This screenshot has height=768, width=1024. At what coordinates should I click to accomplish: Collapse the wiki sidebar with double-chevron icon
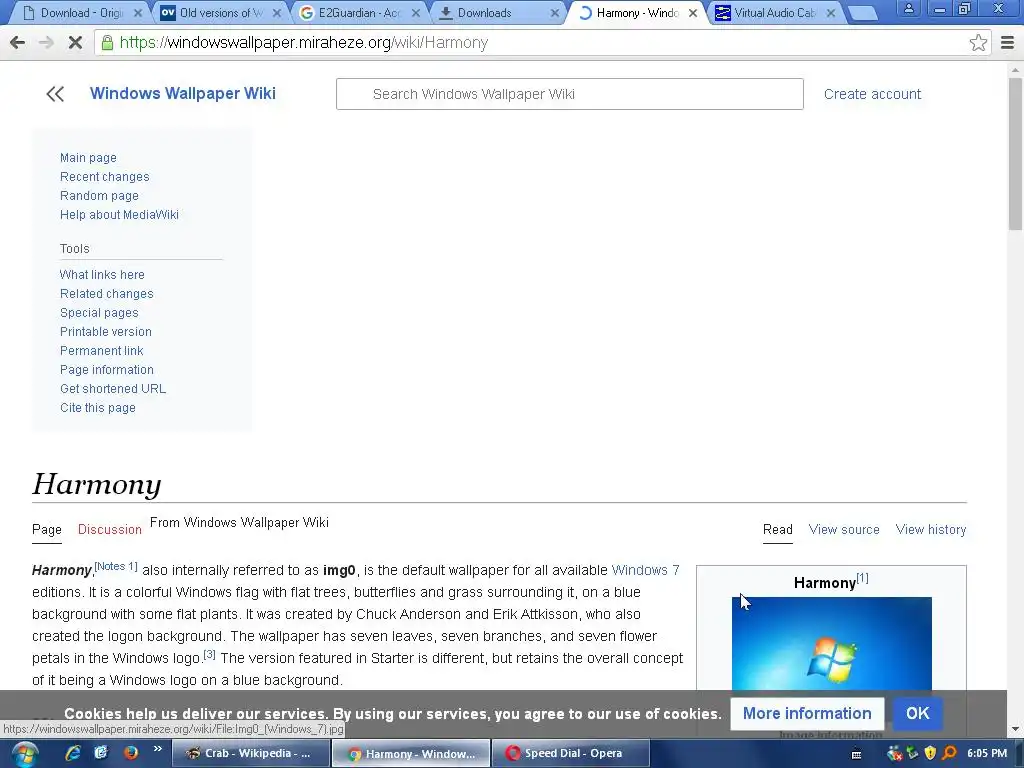[x=55, y=94]
